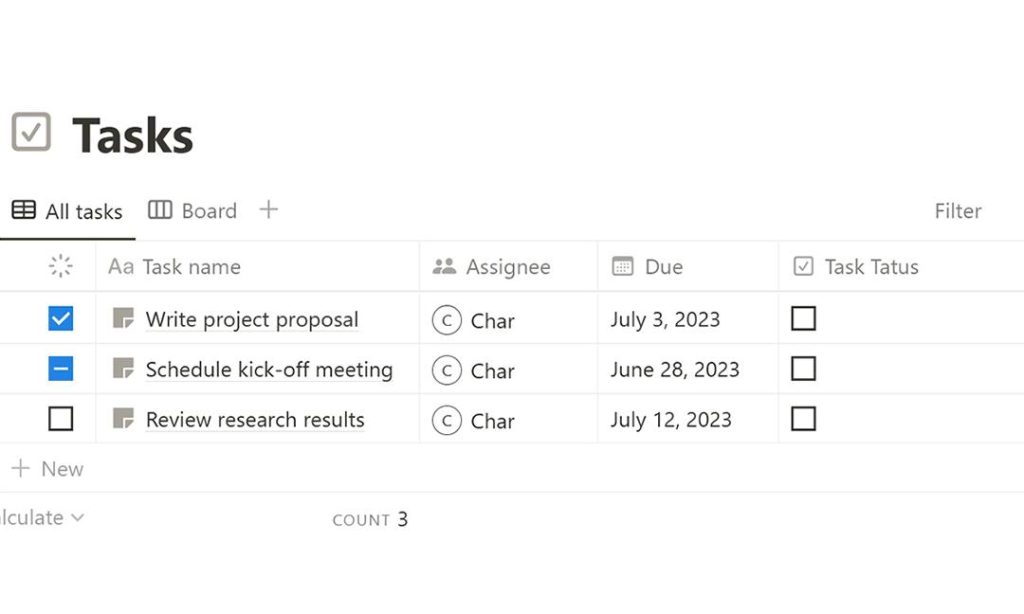Click the Tasks page checkbox icon
This screenshot has width=1024, height=614.
click(x=31, y=131)
